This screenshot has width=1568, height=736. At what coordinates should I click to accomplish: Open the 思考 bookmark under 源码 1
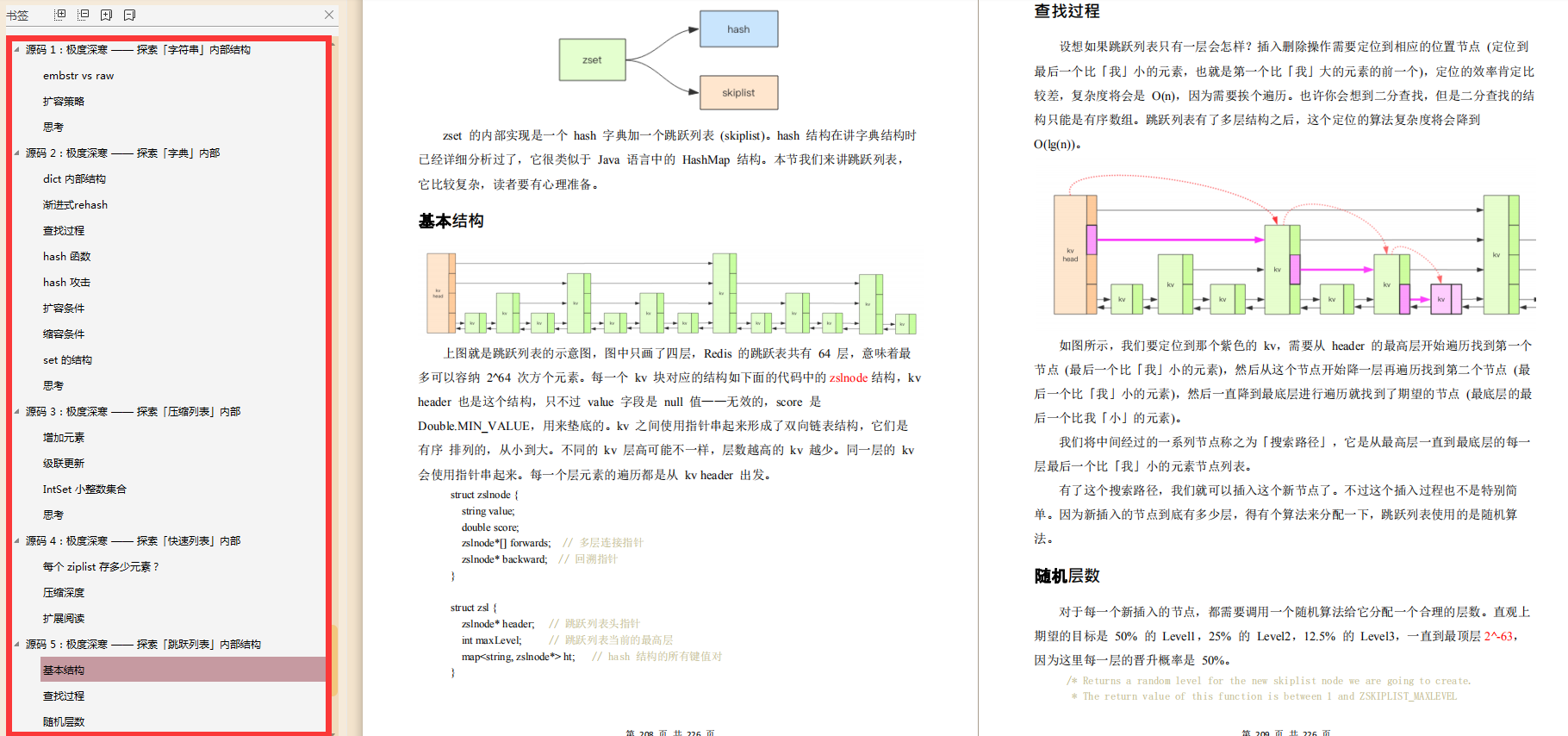[x=53, y=128]
